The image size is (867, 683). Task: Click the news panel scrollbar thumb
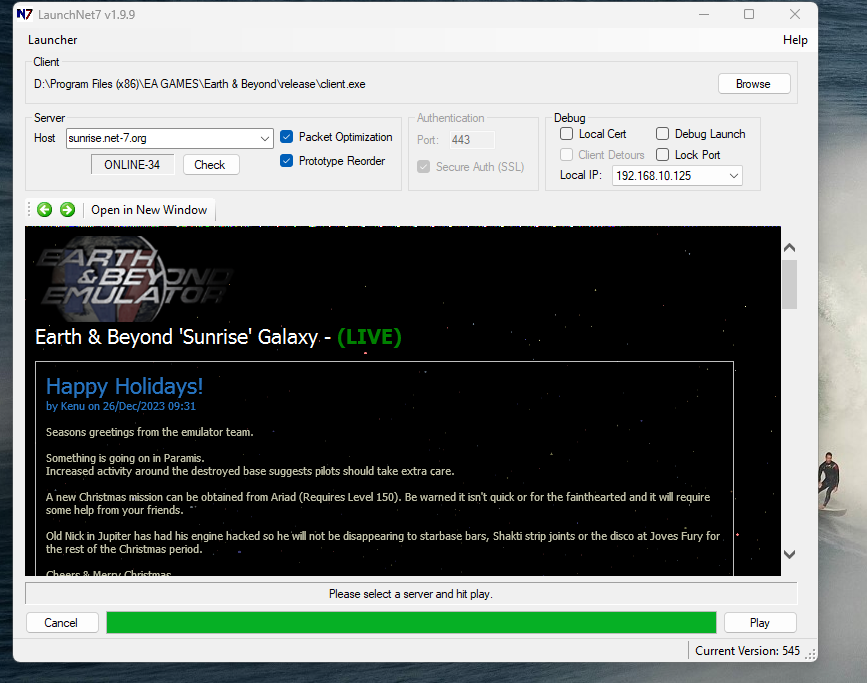pos(790,284)
